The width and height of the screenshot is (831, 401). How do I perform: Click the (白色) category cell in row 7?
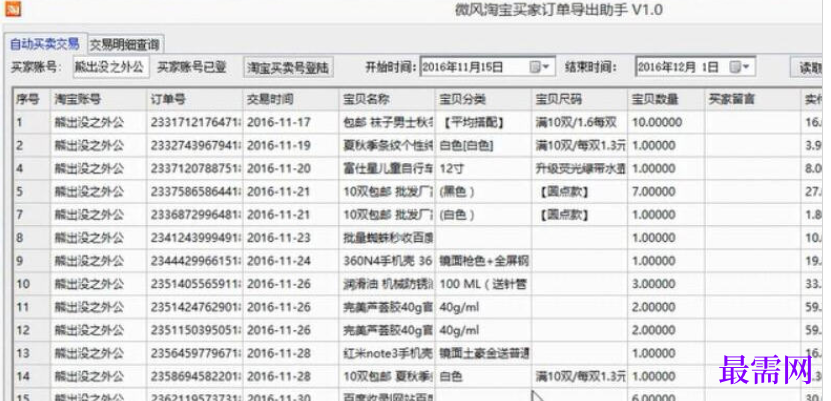(x=483, y=215)
